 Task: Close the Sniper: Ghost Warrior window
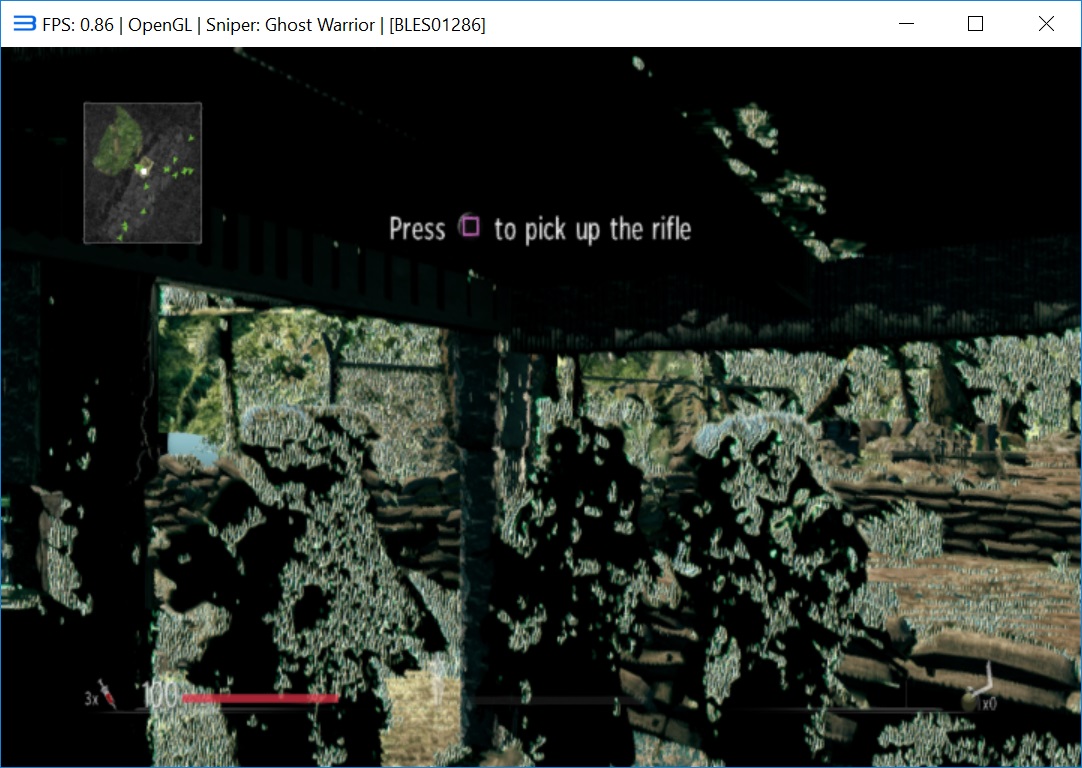click(1046, 24)
